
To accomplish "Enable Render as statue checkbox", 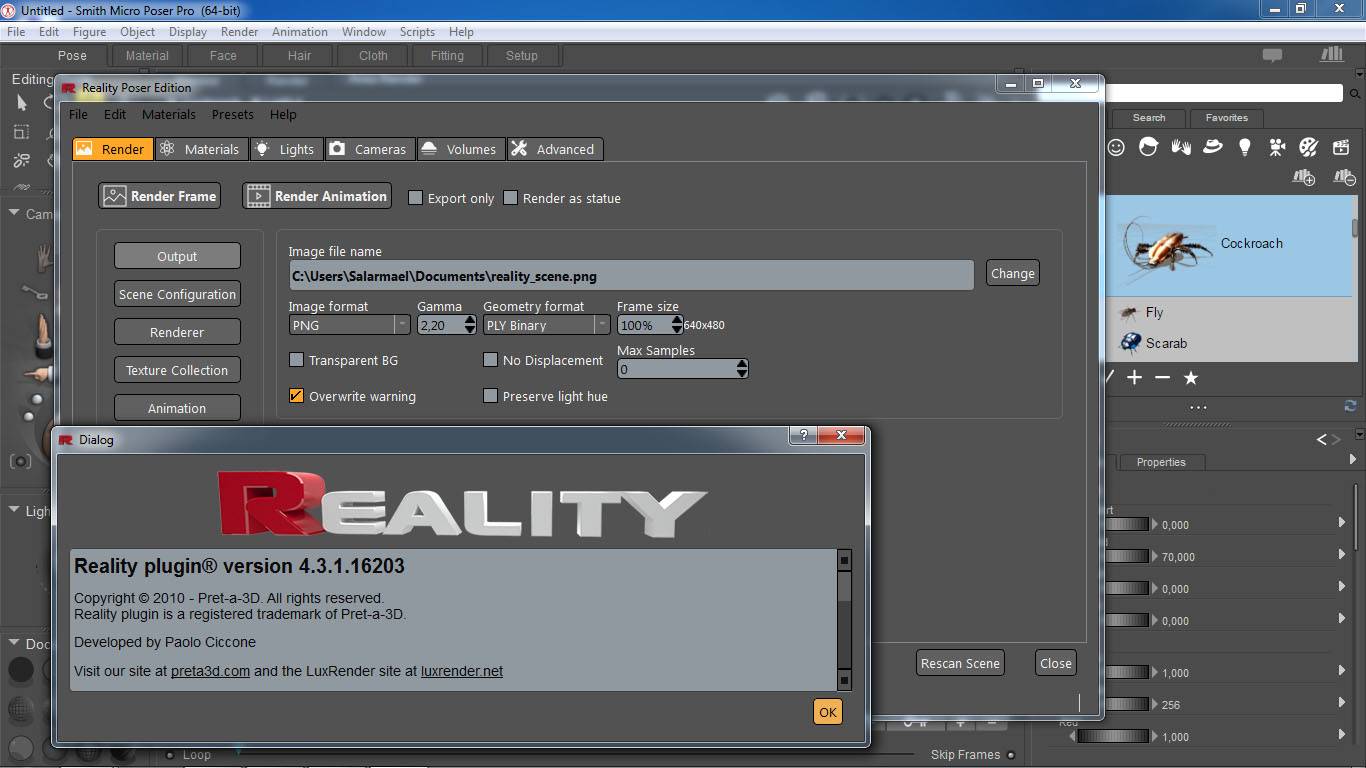I will [510, 198].
